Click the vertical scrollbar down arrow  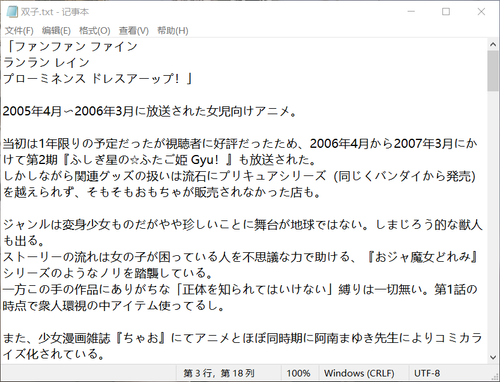493,357
